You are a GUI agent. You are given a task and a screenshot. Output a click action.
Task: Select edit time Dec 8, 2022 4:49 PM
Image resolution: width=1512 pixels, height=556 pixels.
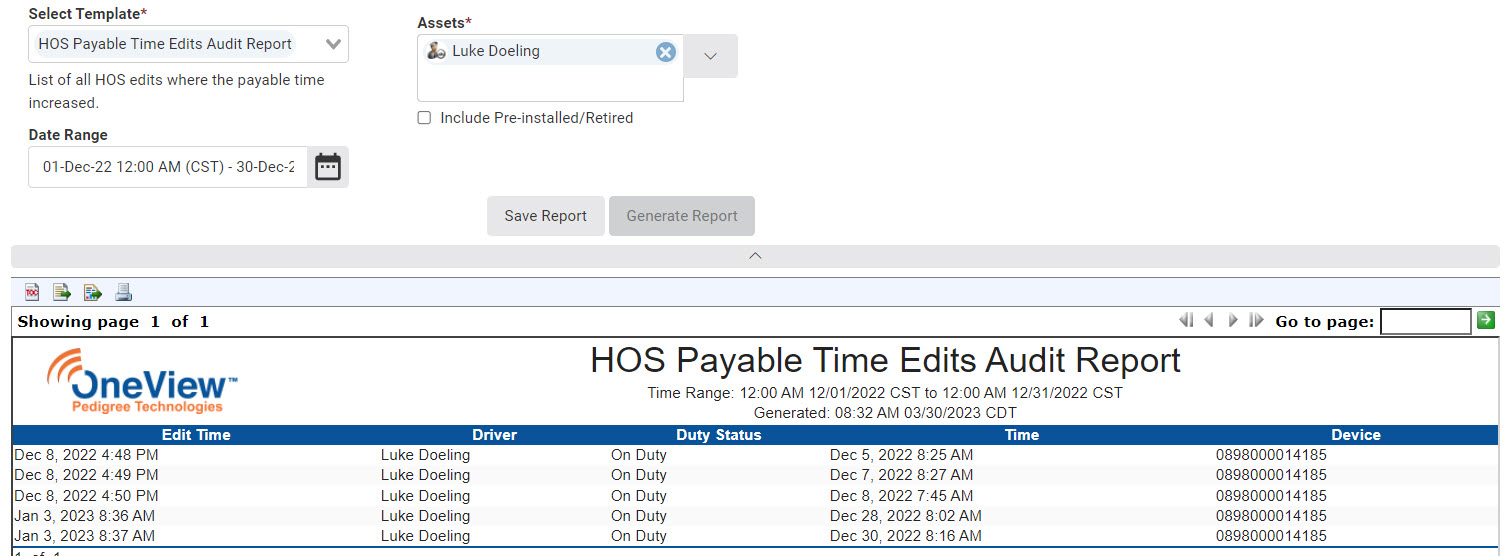[x=86, y=475]
